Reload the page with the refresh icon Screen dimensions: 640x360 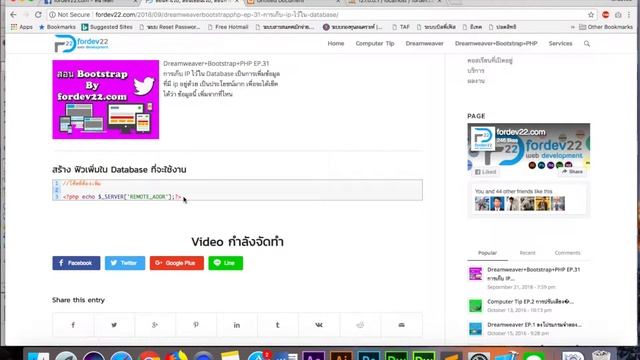tap(38, 15)
